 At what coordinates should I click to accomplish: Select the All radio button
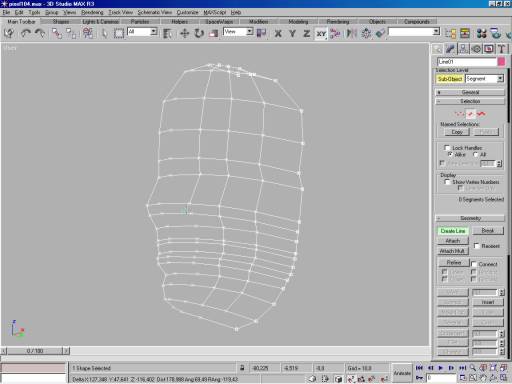tap(476, 154)
